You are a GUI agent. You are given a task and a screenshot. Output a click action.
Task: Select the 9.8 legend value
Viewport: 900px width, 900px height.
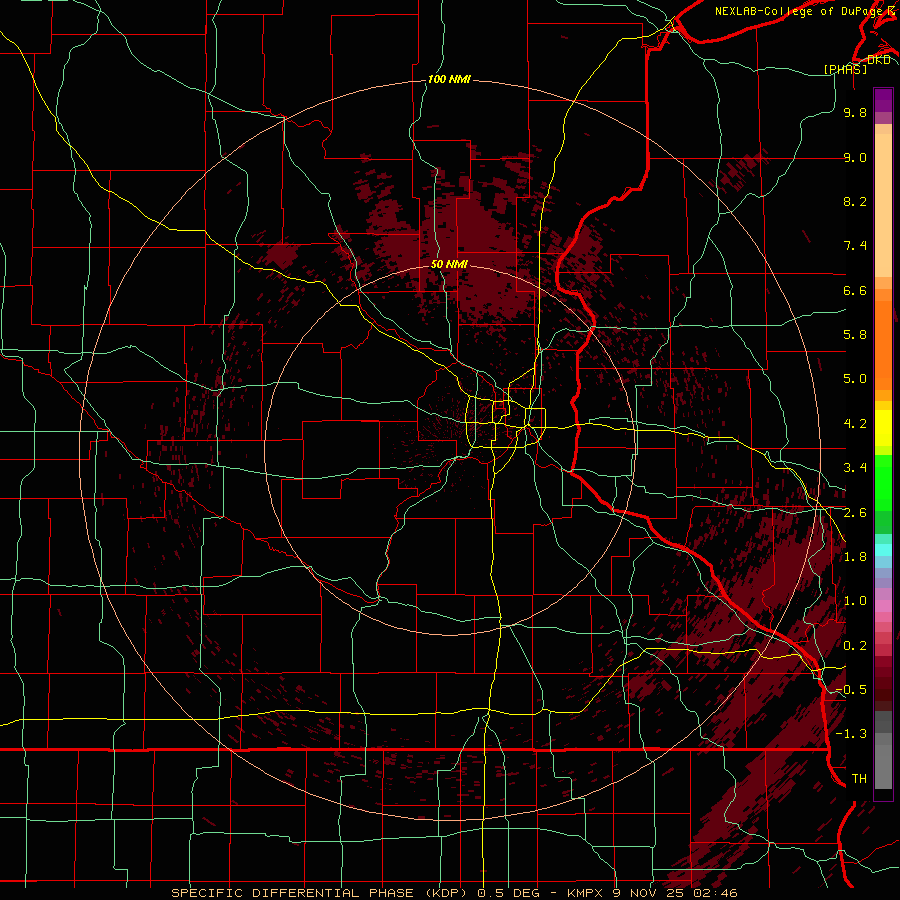[855, 112]
